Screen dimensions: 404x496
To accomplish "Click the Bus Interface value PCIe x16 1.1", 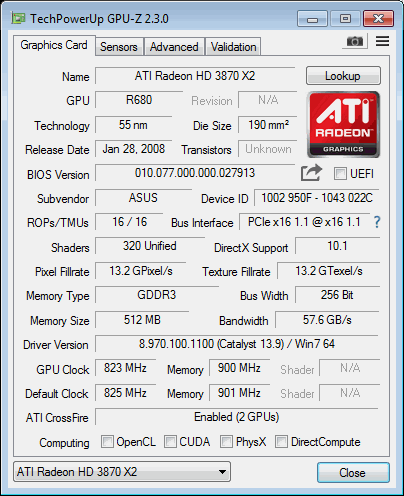I will click(304, 222).
